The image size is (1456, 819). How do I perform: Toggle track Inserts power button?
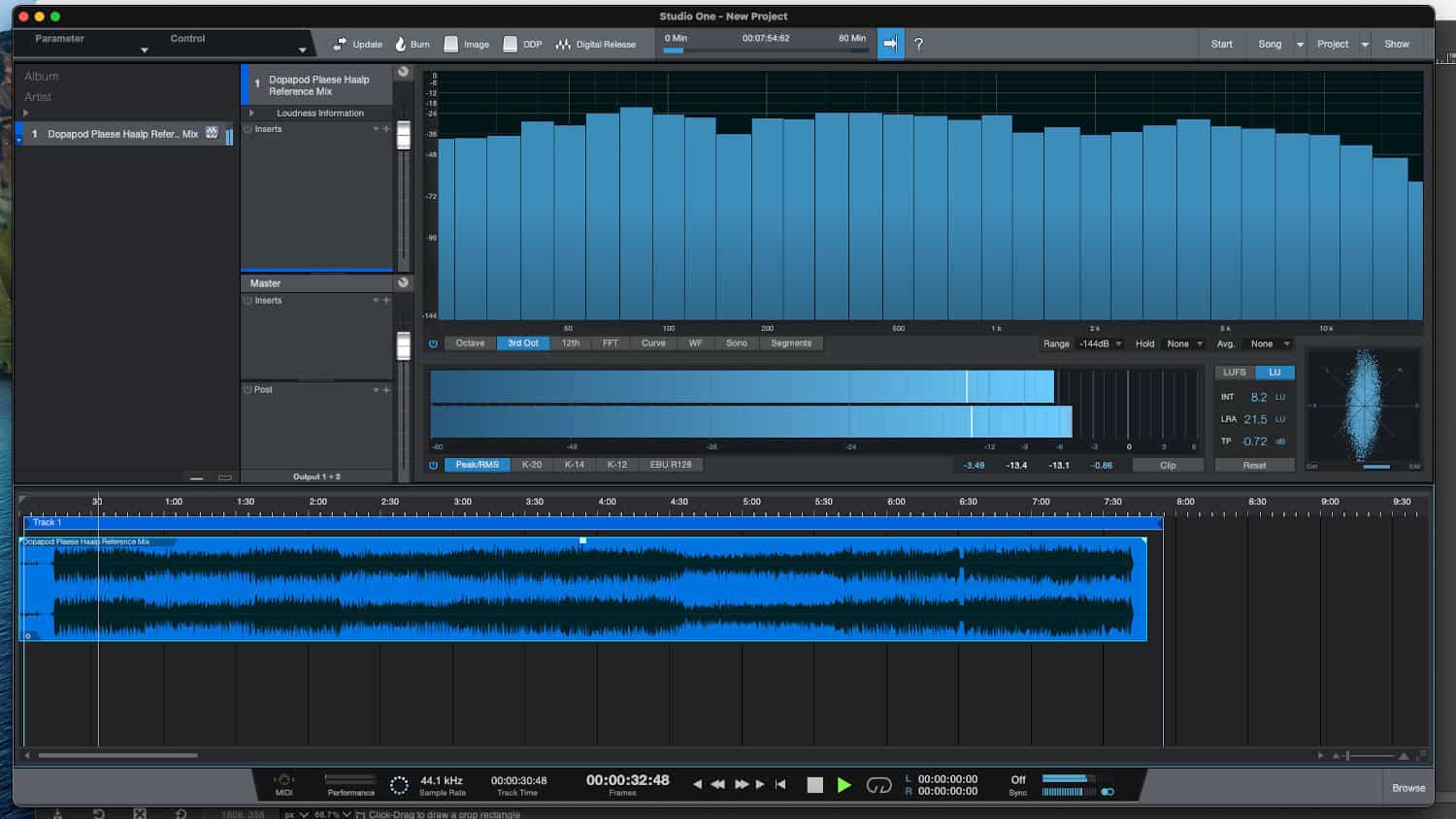248,129
